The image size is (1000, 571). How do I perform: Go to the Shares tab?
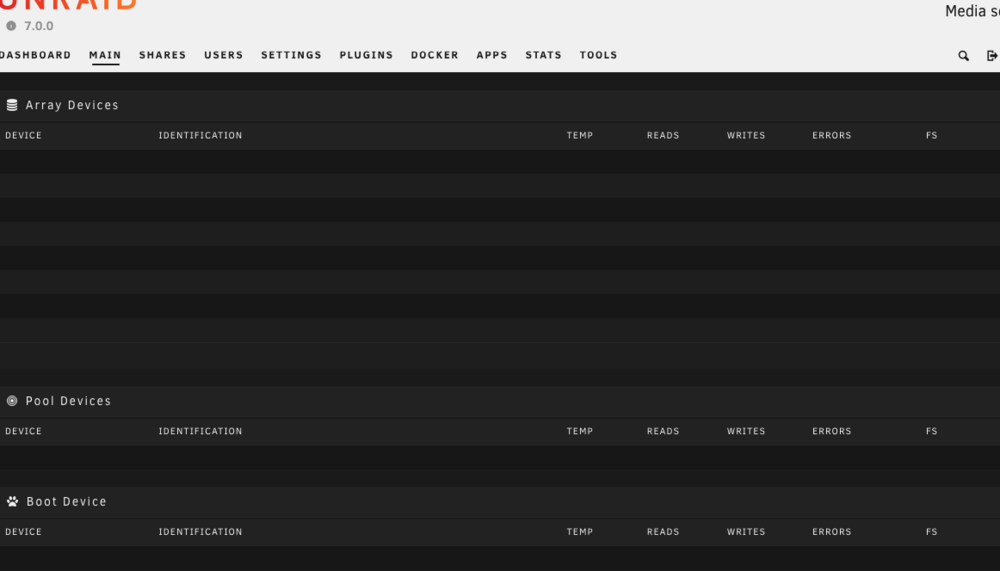point(163,55)
